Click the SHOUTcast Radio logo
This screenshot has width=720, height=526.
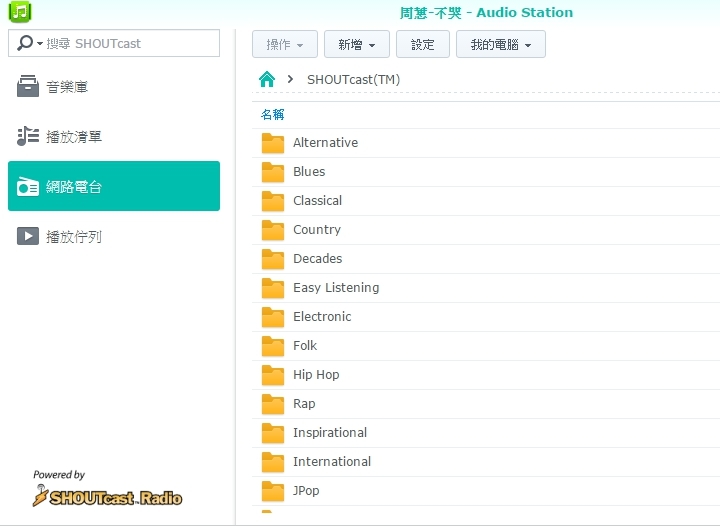[108, 495]
